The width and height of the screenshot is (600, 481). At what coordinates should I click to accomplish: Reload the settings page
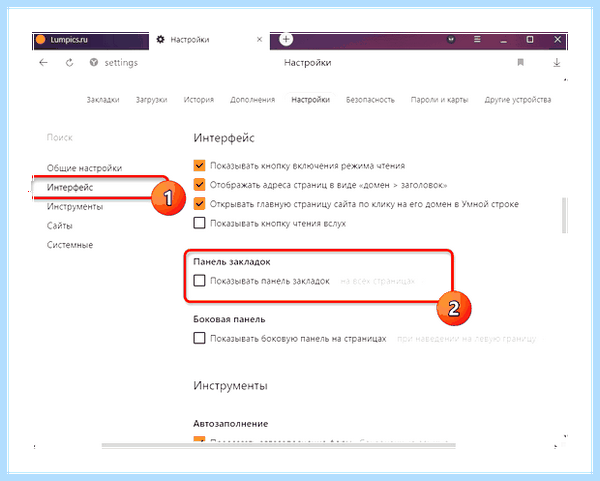pos(69,62)
